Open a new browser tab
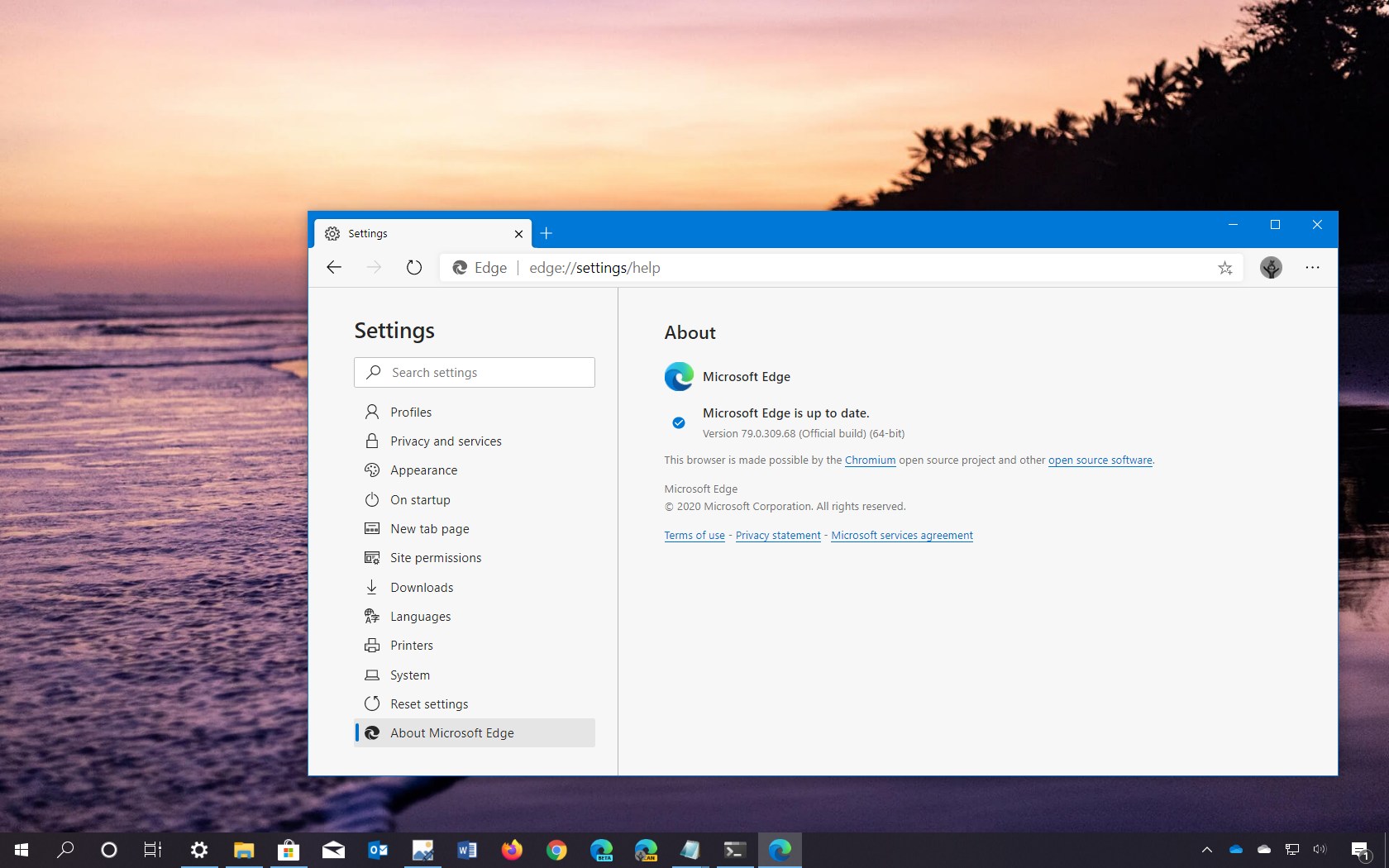1389x868 pixels. (x=546, y=234)
